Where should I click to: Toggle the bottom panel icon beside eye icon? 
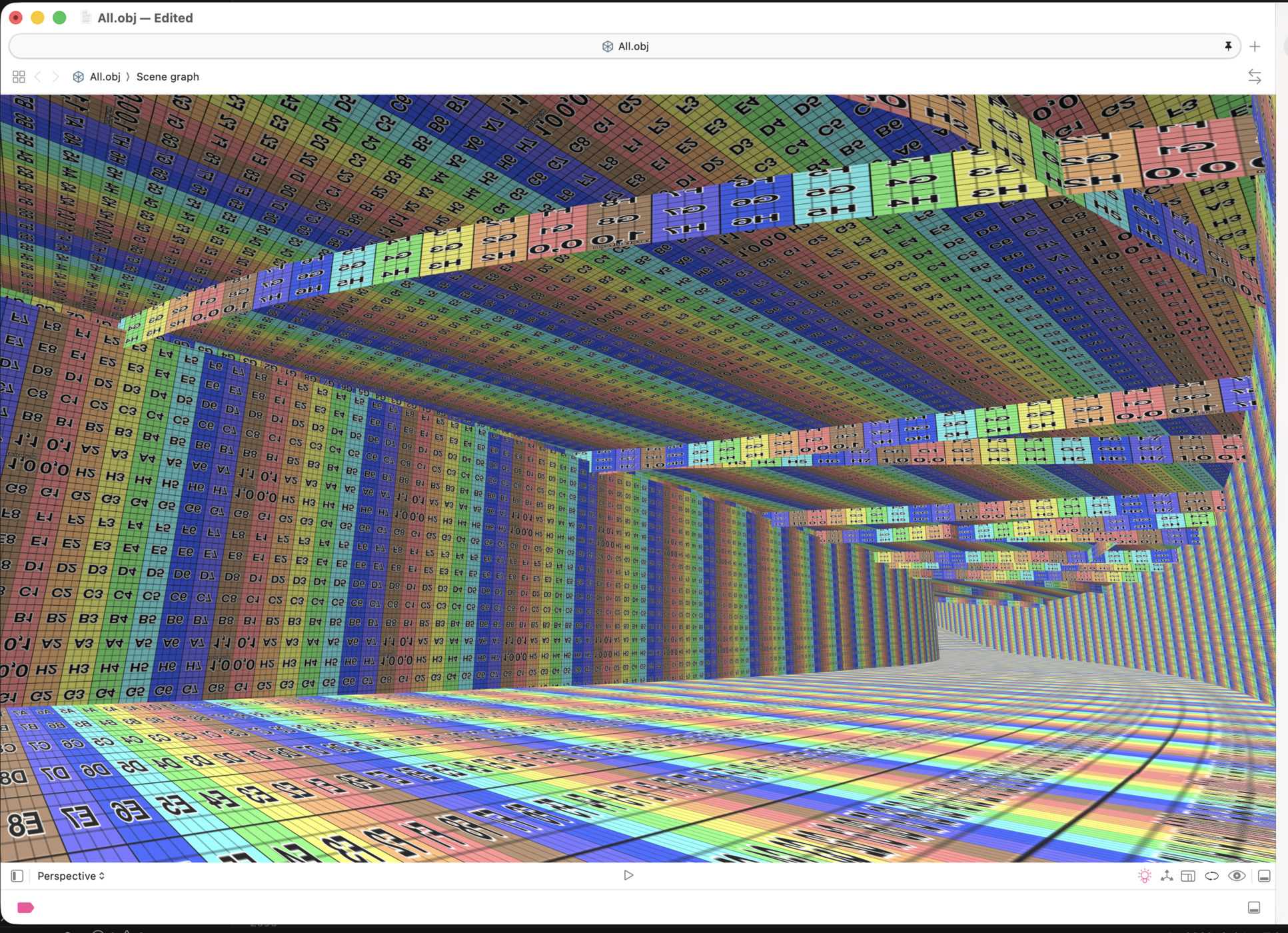[1263, 876]
